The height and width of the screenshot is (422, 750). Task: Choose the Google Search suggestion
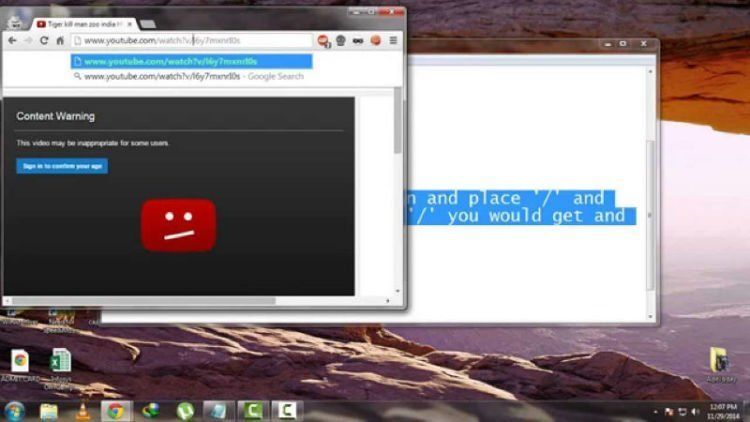pos(192,76)
